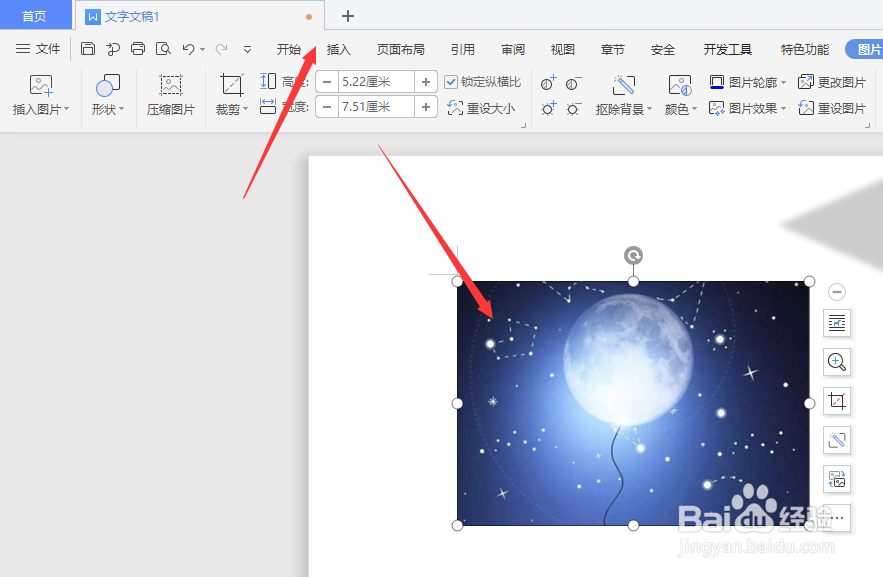Click the replace picture icon in the sidebar
Viewport: 883px width, 577px height.
[836, 479]
